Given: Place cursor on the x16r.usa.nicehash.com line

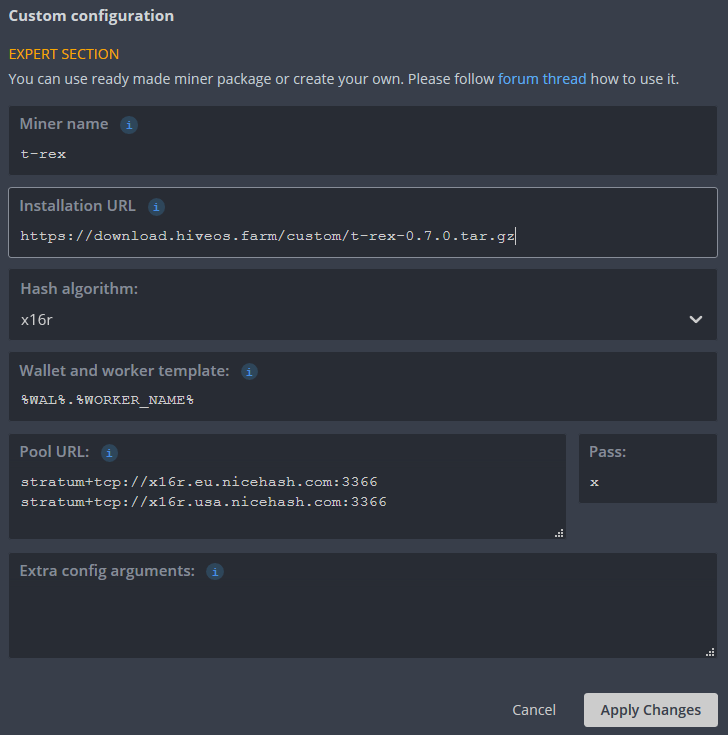Looking at the screenshot, I should pos(203,502).
